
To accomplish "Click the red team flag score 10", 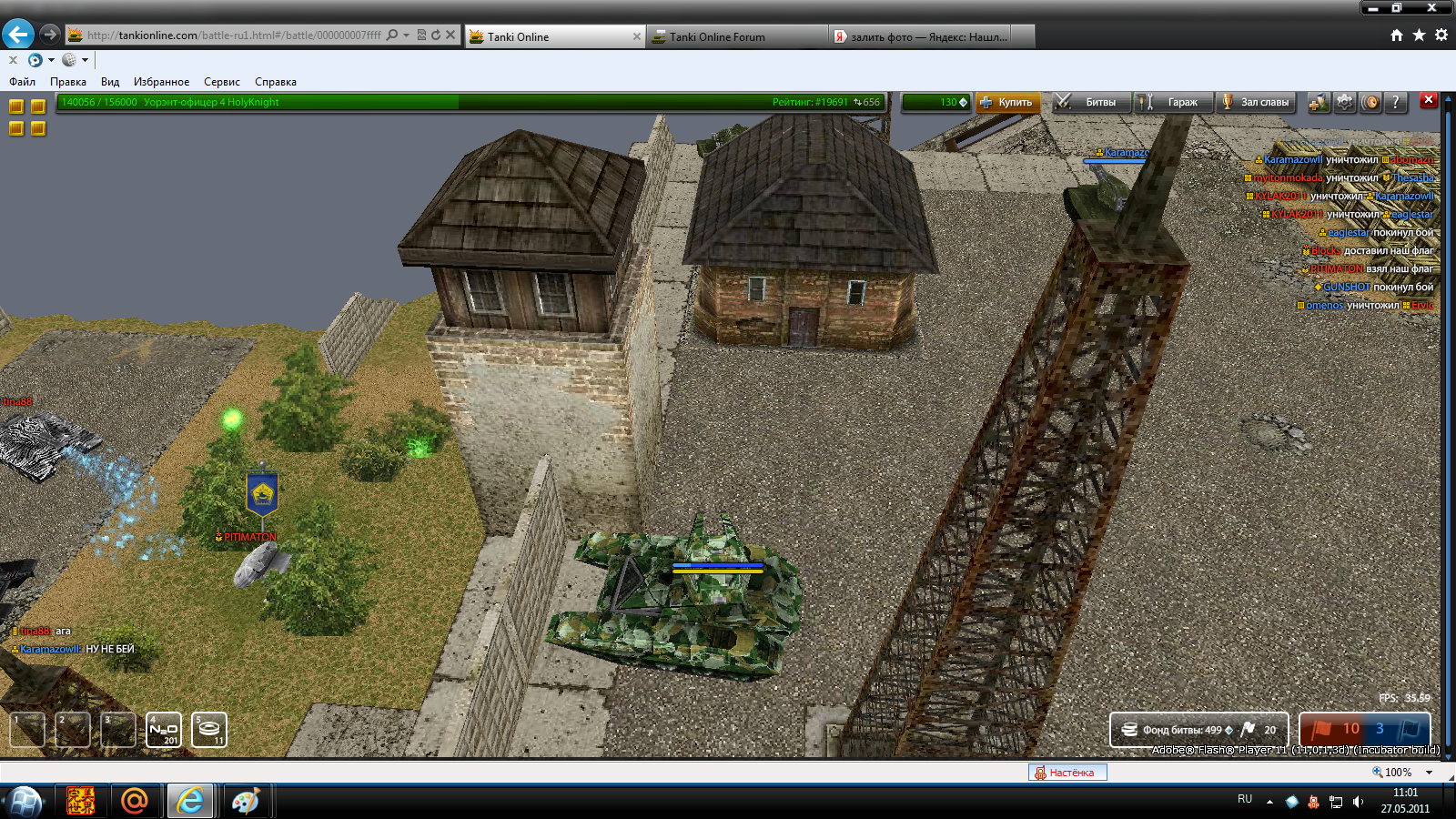I will [1336, 729].
